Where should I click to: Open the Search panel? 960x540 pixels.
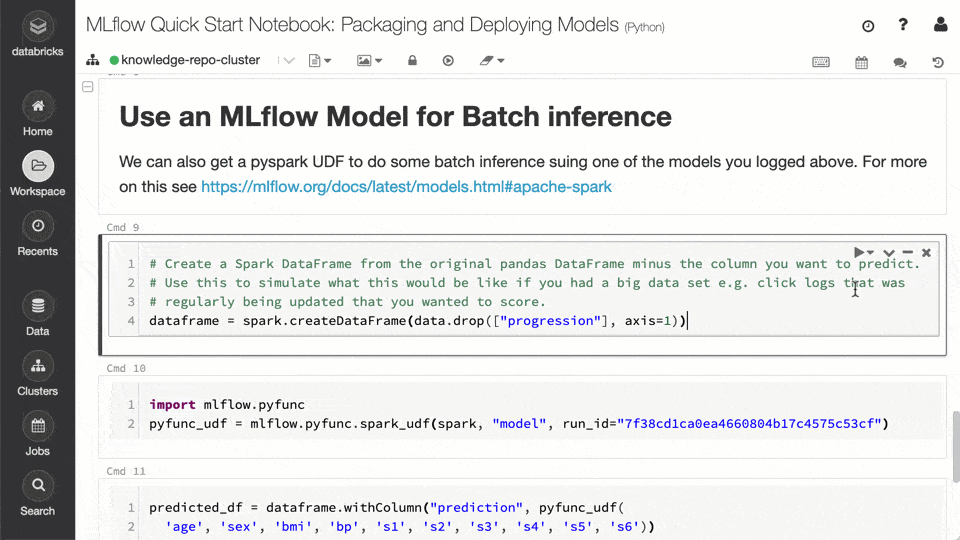37,495
